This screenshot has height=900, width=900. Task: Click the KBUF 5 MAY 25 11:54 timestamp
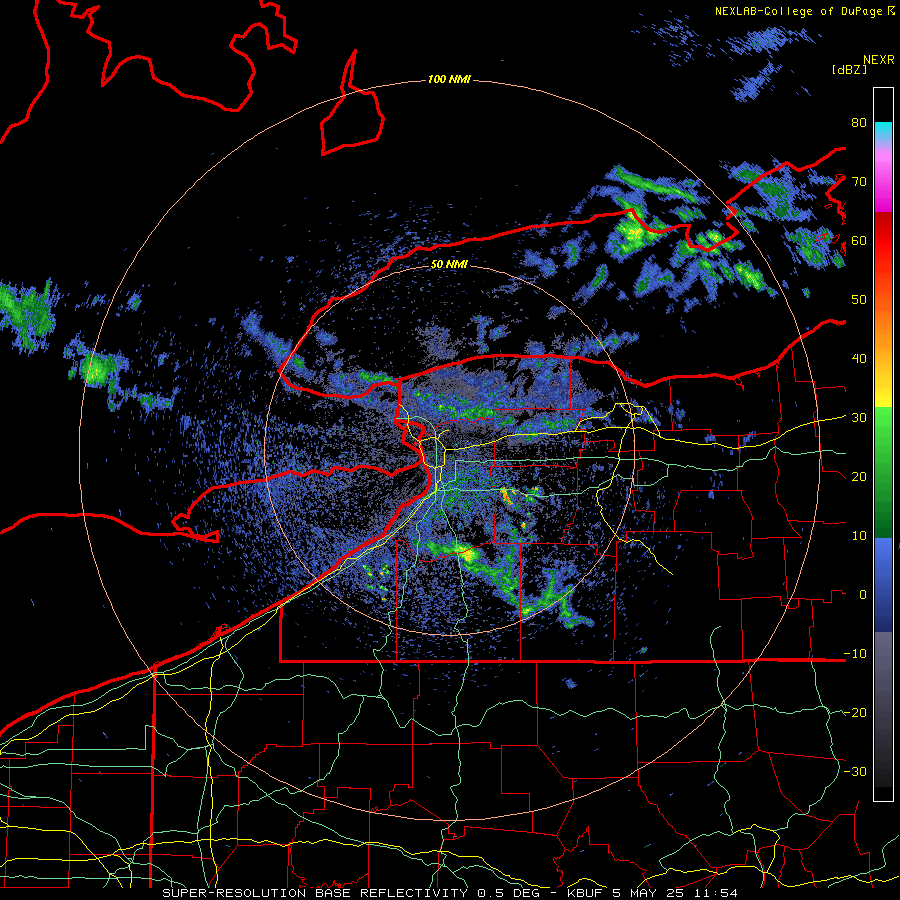tap(652, 893)
